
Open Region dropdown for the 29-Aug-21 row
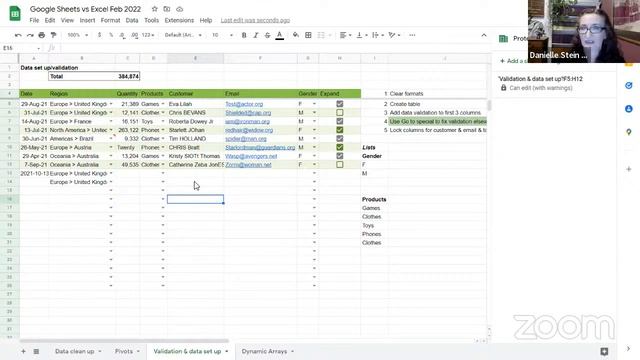click(111, 104)
